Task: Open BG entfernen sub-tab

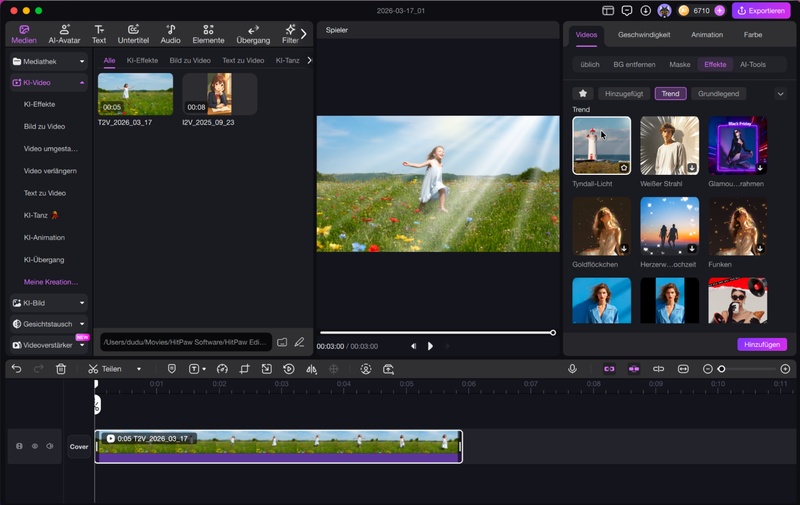Action: (634, 64)
